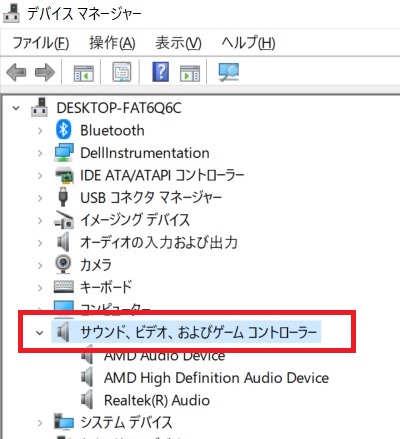The image size is (400, 439).
Task: Open the ヘルプ(H) menu
Action: tap(248, 43)
